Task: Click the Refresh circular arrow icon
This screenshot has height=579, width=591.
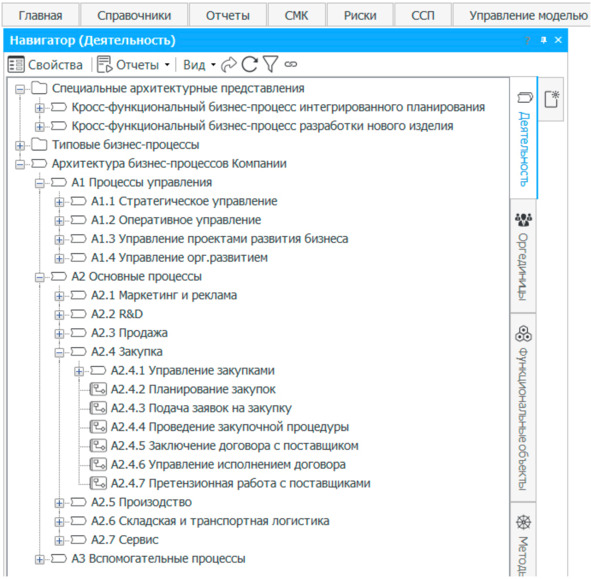Action: [250, 64]
